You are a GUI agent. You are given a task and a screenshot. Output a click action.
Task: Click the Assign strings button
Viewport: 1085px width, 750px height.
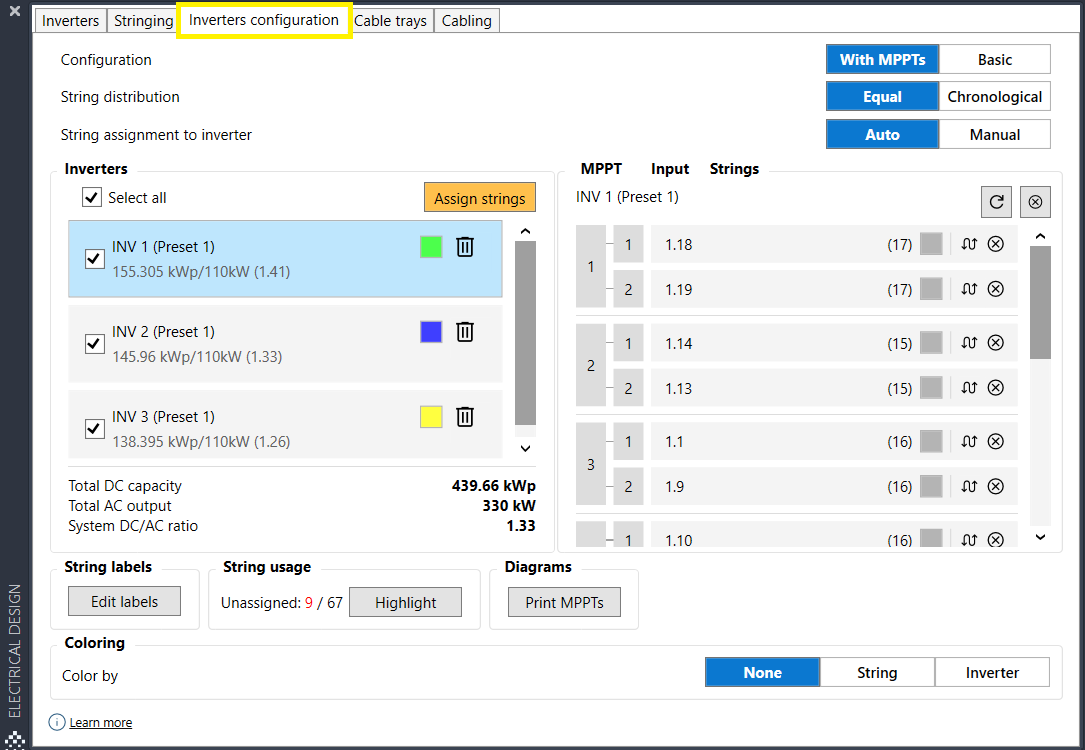(479, 197)
